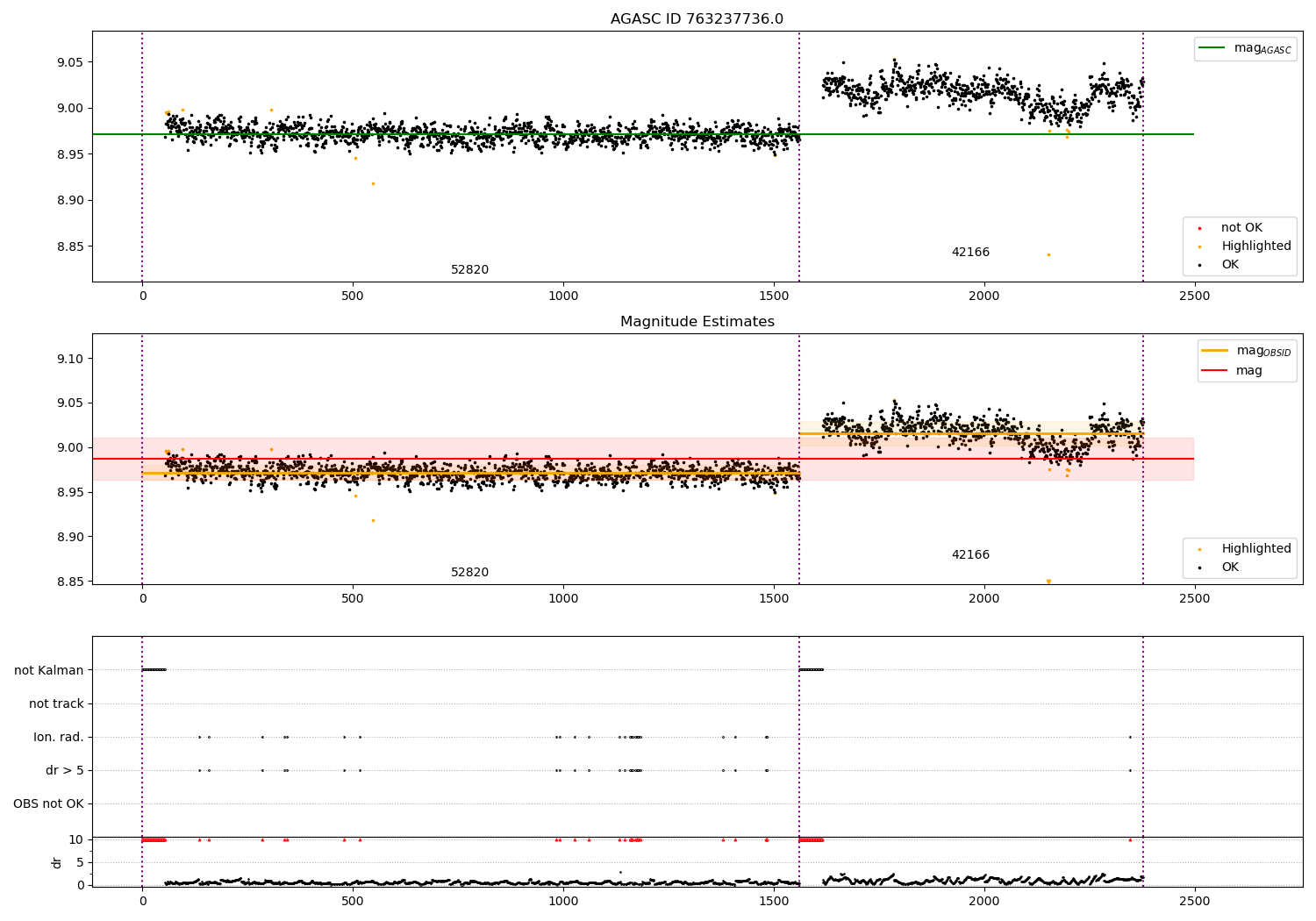Click the 'Highlighted' legend entry in top plot

tap(1246, 246)
